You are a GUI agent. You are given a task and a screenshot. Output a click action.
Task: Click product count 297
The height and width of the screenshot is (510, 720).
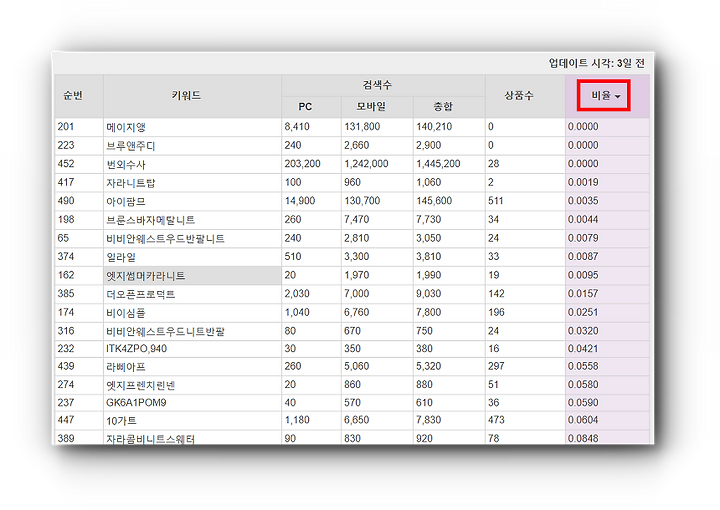point(496,366)
